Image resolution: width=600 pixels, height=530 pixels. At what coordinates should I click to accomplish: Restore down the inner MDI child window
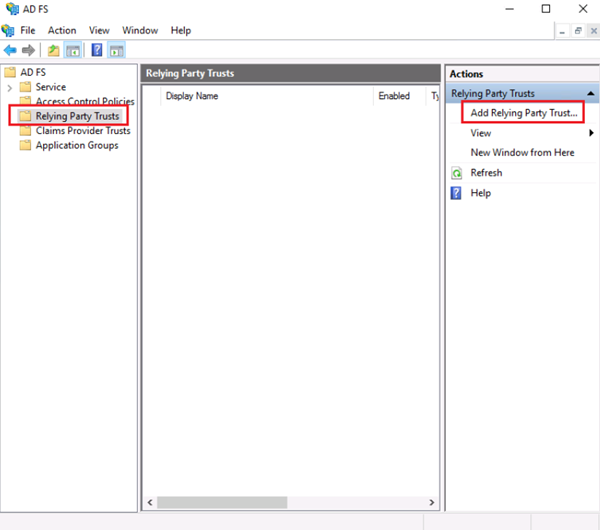coord(578,31)
